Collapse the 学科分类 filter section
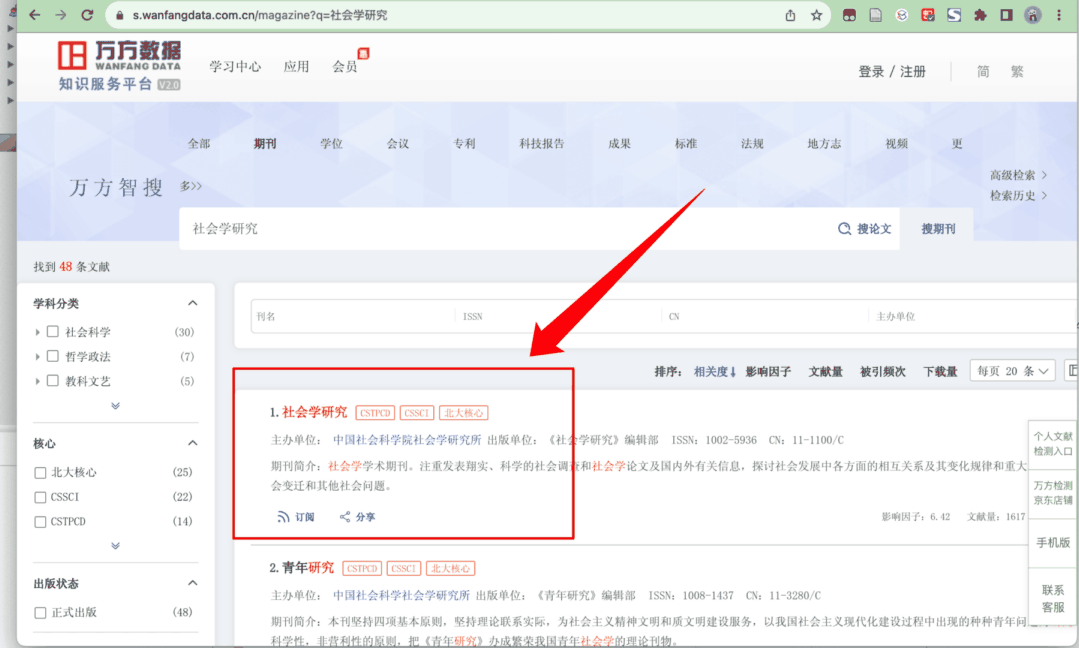This screenshot has height=648, width=1079. point(193,302)
